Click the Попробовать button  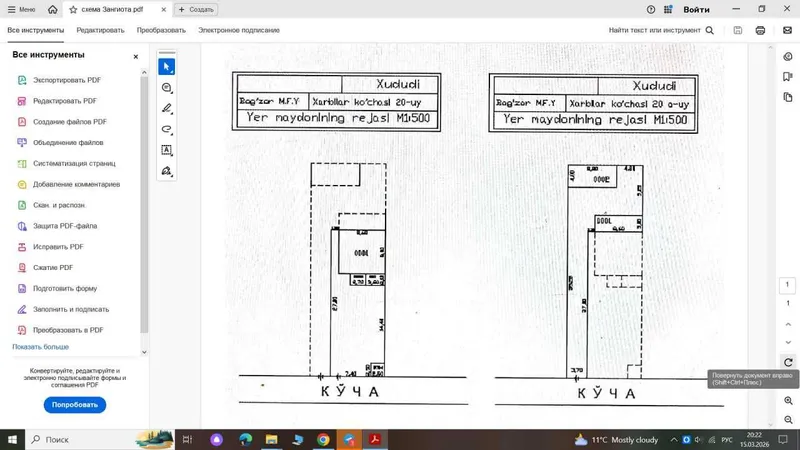coord(74,405)
